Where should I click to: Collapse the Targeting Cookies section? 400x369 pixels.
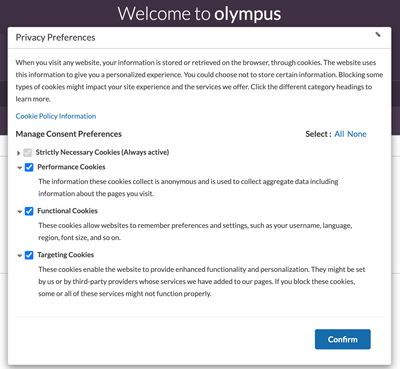19,256
